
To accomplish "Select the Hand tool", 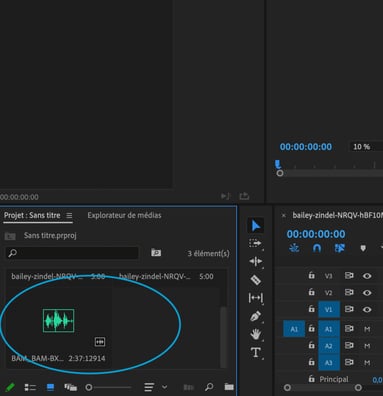I will 255,334.
